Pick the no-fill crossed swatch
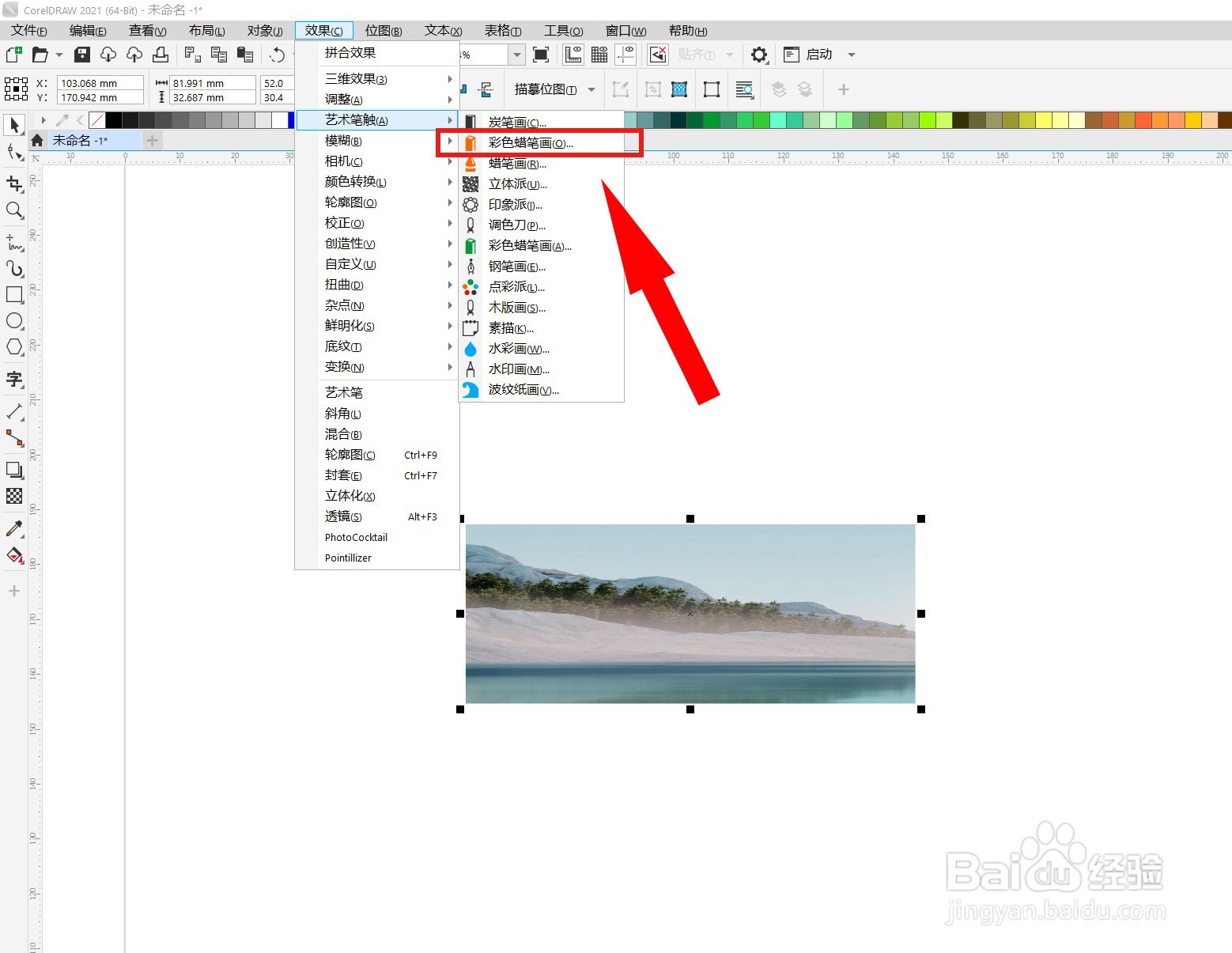 click(97, 120)
